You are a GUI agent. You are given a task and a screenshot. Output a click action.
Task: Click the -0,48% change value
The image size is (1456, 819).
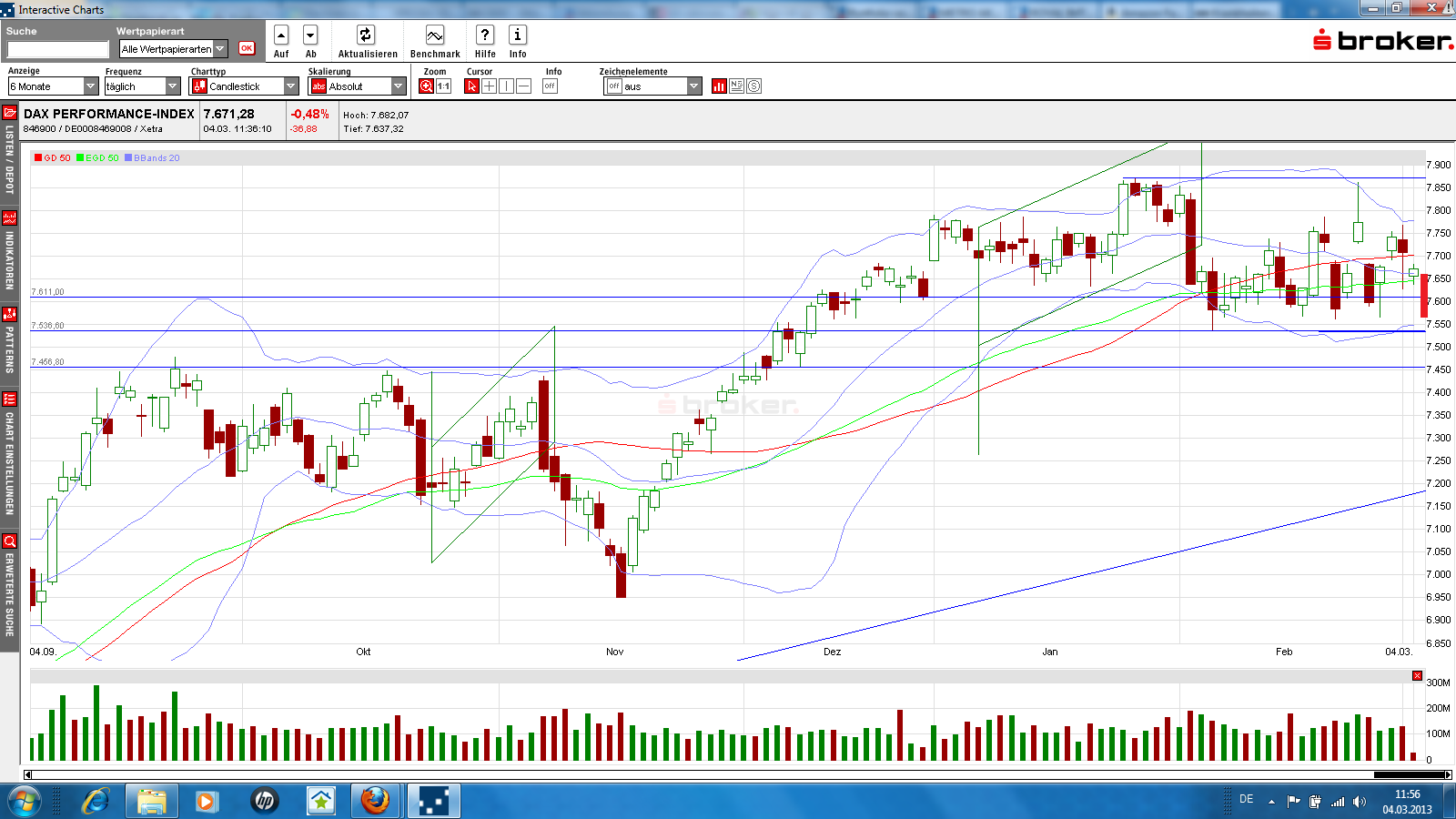coord(309,114)
